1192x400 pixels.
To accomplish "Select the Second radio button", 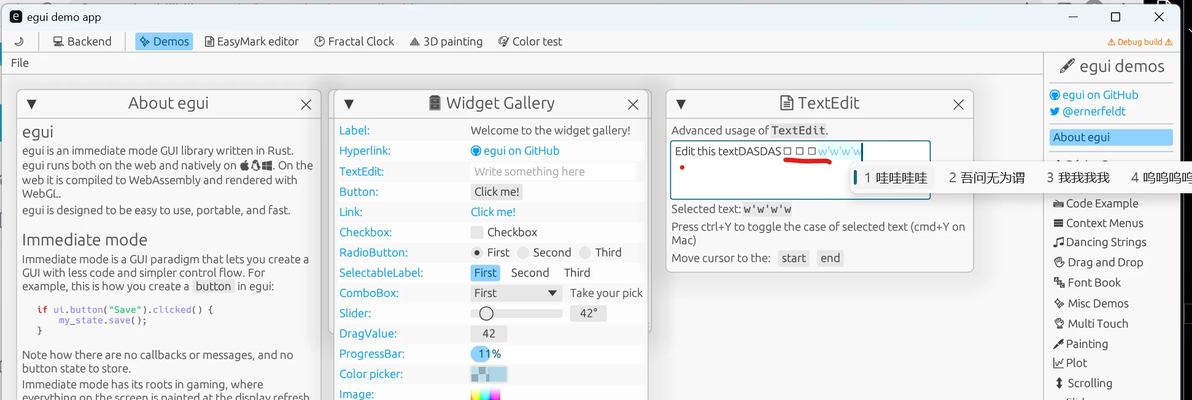I will 525,253.
